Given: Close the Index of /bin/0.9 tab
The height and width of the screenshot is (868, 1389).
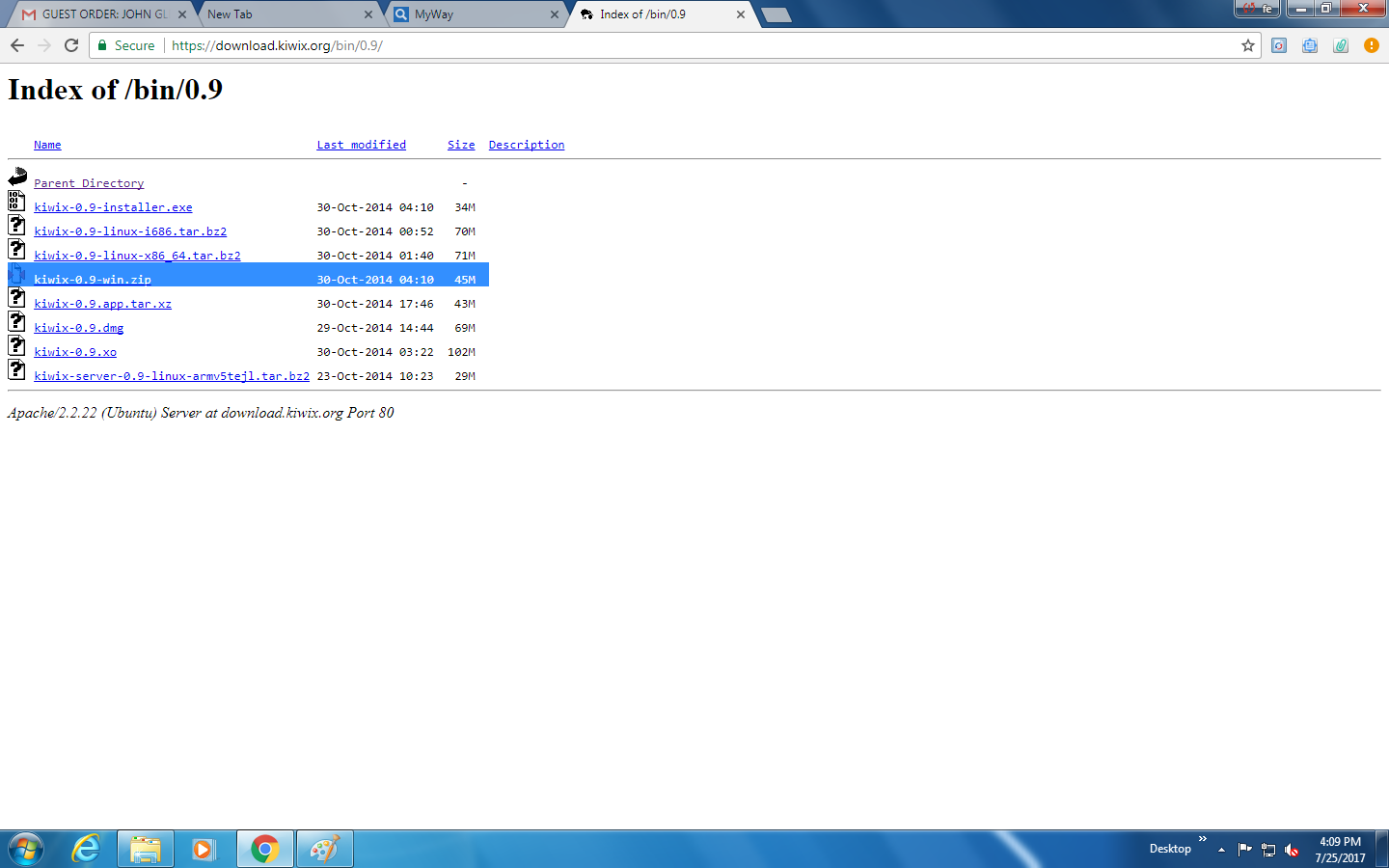Looking at the screenshot, I should click(741, 14).
